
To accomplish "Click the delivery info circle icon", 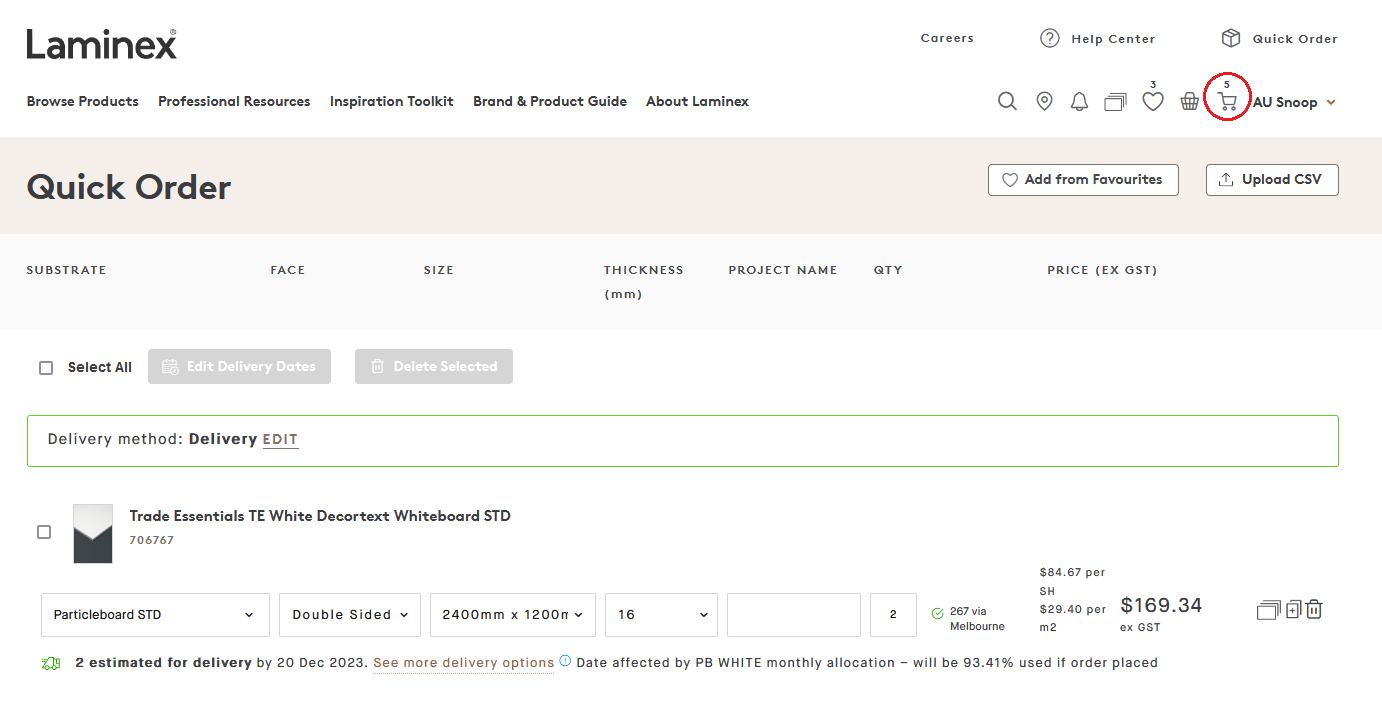I will point(565,661).
